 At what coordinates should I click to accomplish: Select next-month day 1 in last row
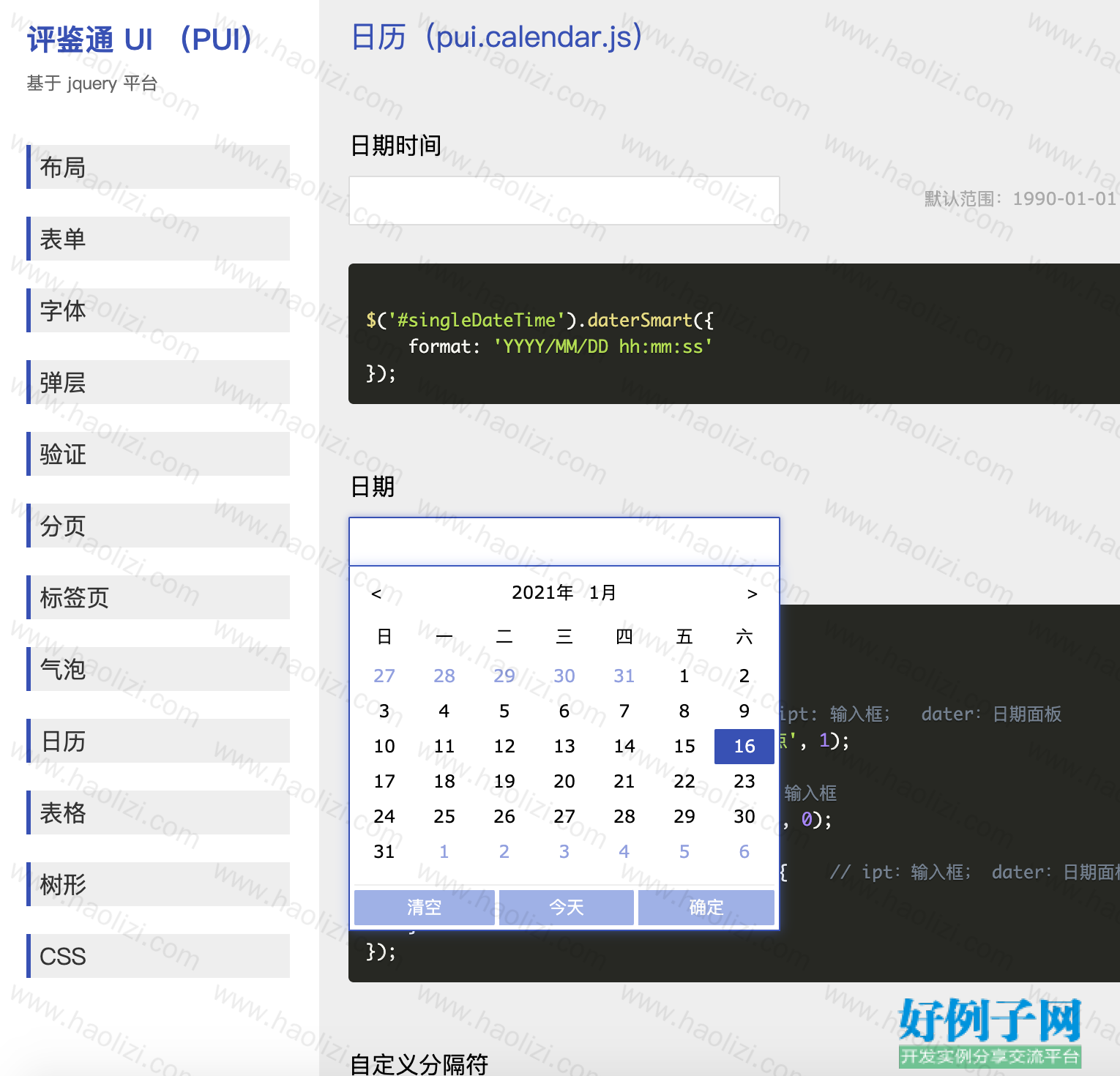tap(444, 851)
